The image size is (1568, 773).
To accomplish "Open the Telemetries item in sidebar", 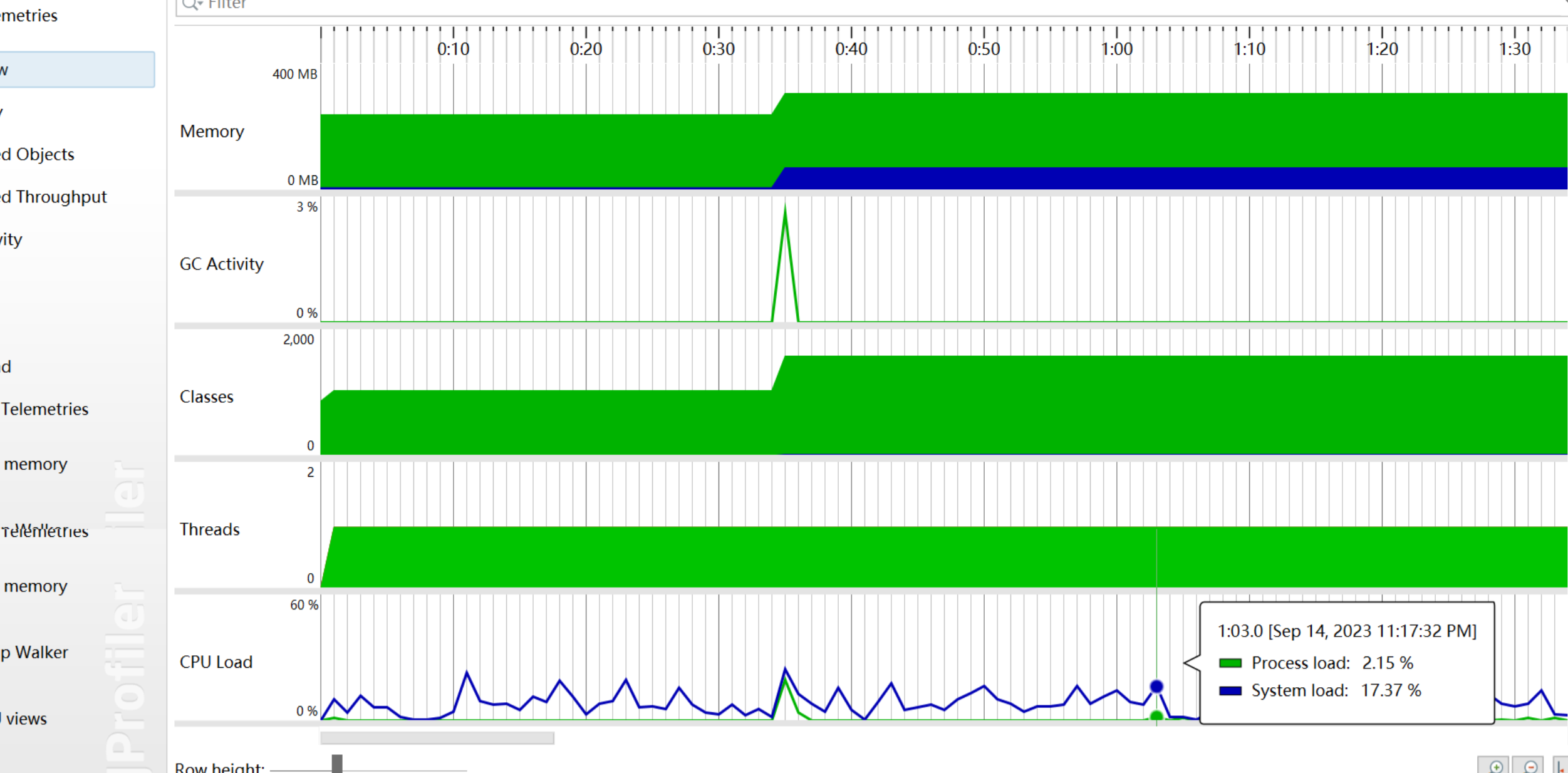I will [45, 409].
